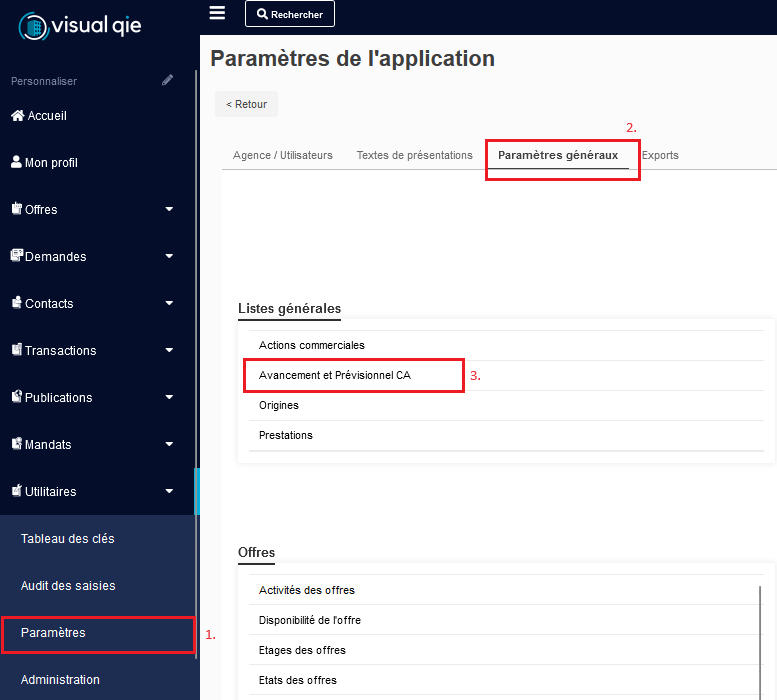Image resolution: width=777 pixels, height=700 pixels.
Task: Select Tableau des clés in sidebar
Action: (68, 539)
